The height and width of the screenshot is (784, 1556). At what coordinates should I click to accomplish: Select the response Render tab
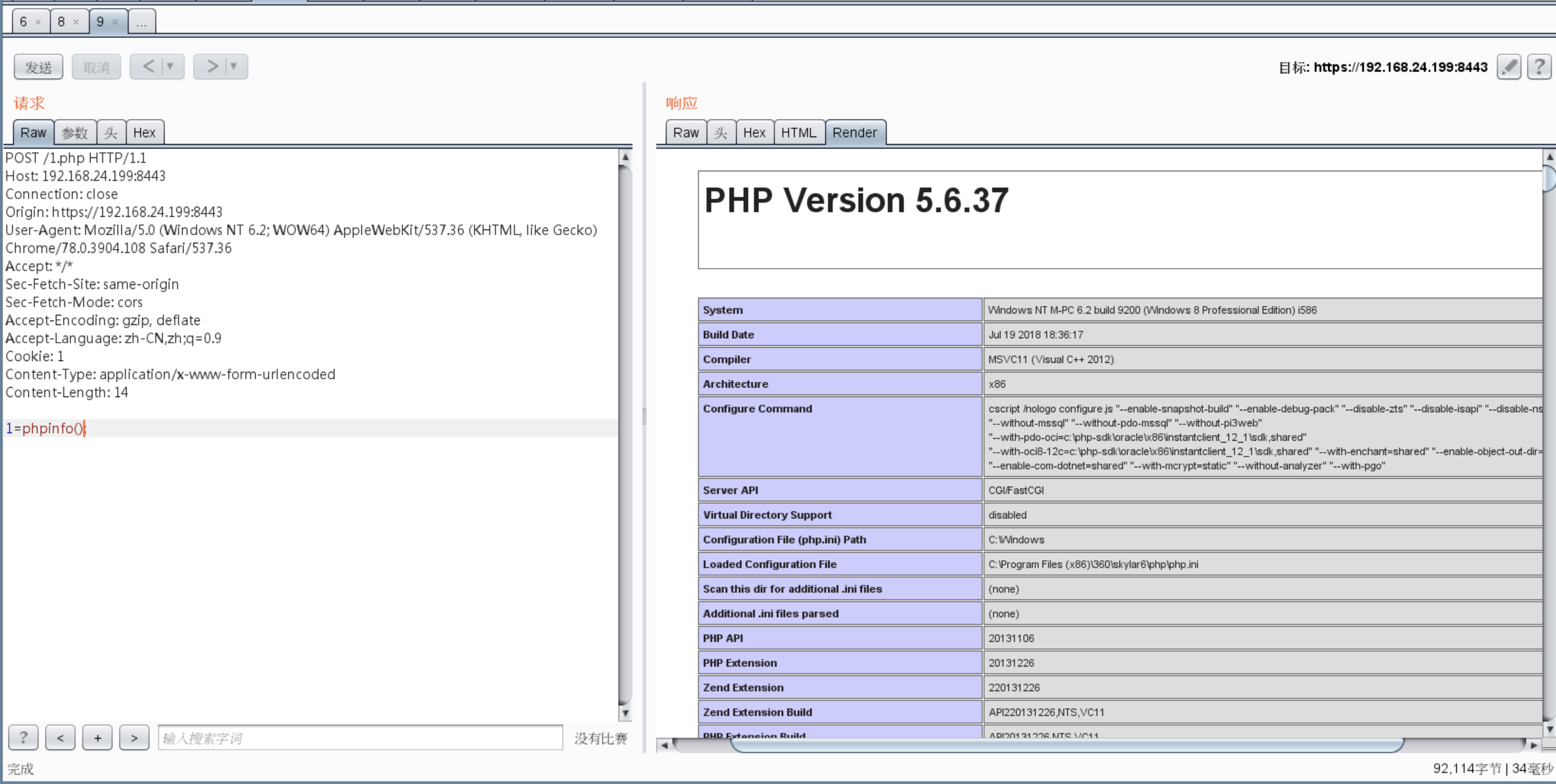[855, 132]
